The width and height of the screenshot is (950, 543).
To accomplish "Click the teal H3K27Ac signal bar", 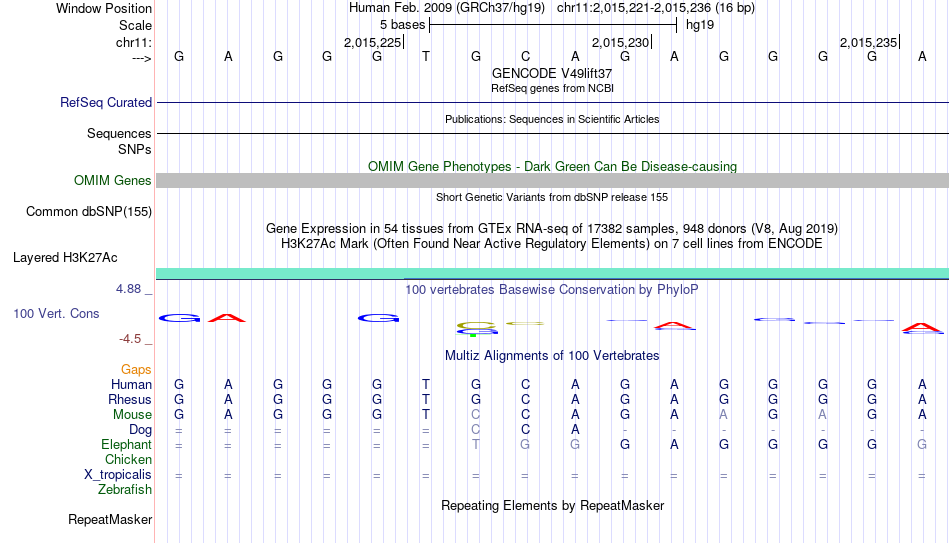I will tap(553, 273).
